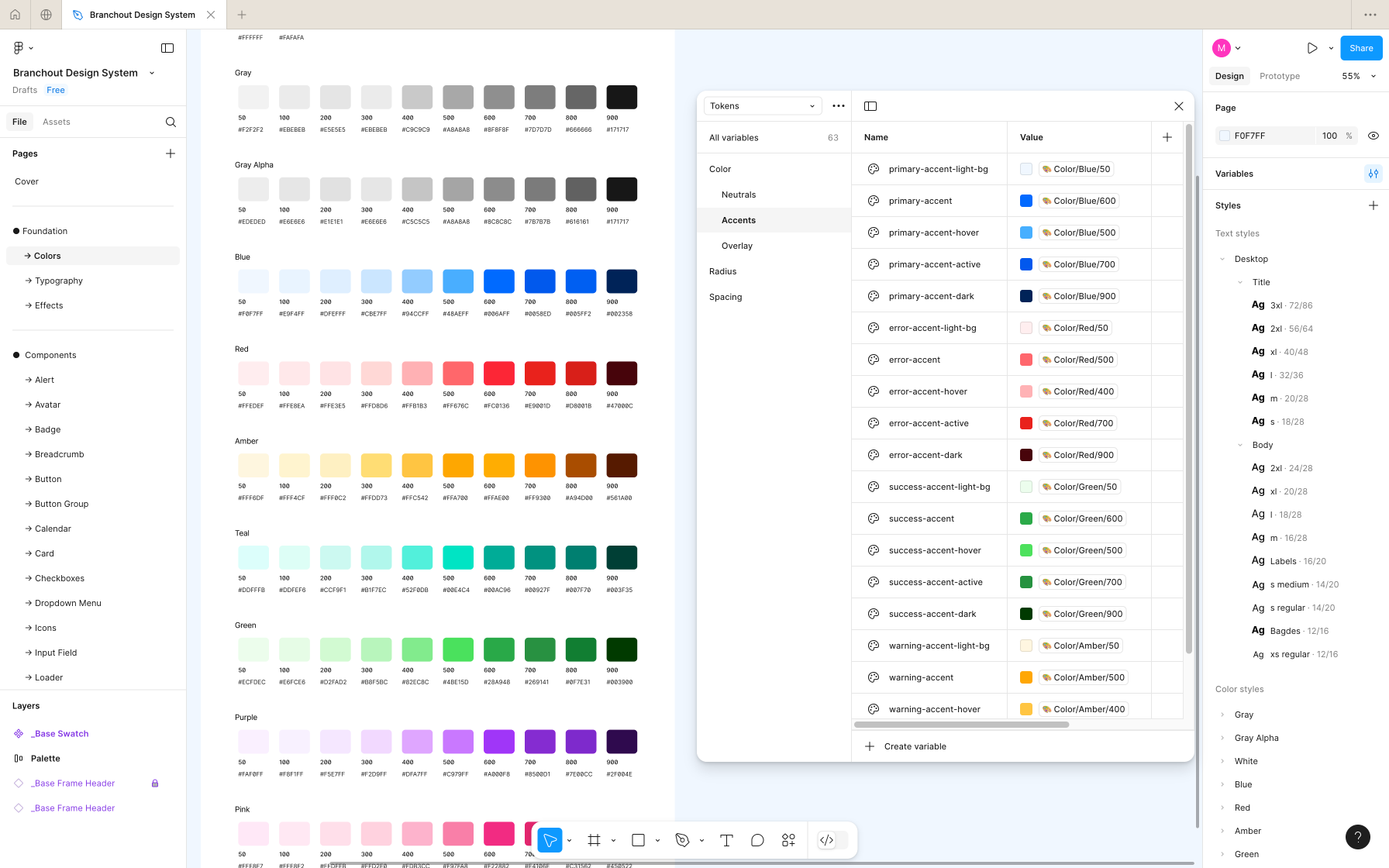The image size is (1389, 868).
Task: Open the Tokens collection dropdown
Action: pyautogui.click(x=762, y=105)
